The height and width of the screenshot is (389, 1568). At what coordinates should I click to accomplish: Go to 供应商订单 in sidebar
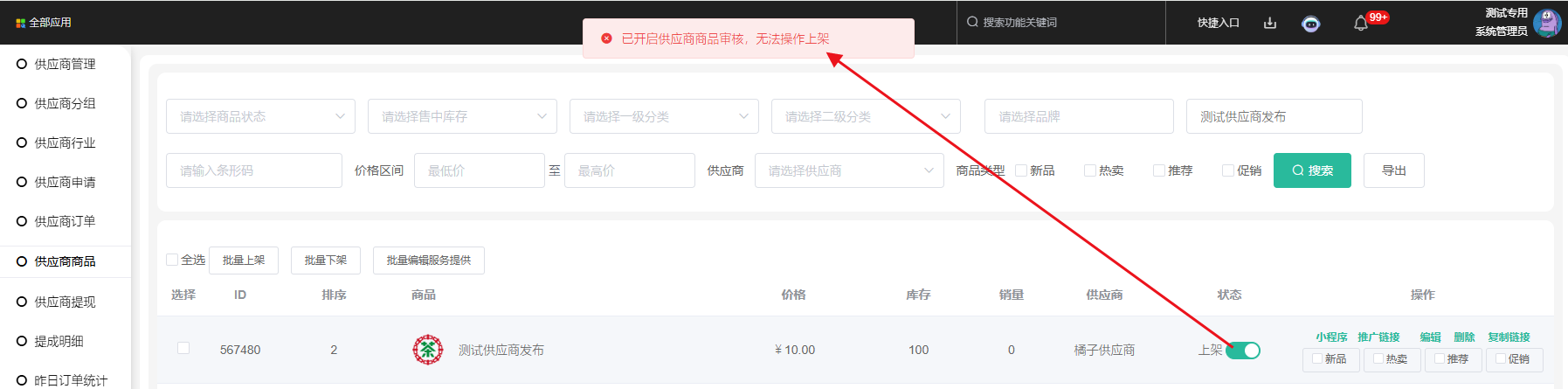pyautogui.click(x=65, y=221)
